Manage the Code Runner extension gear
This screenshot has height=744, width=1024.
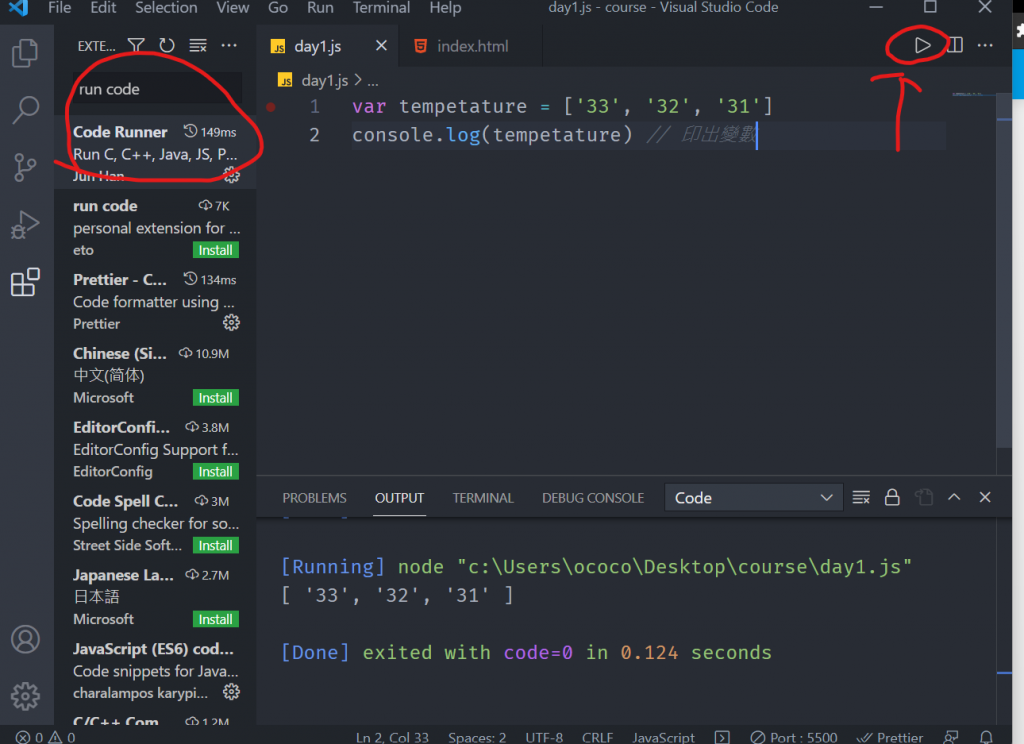(x=231, y=175)
